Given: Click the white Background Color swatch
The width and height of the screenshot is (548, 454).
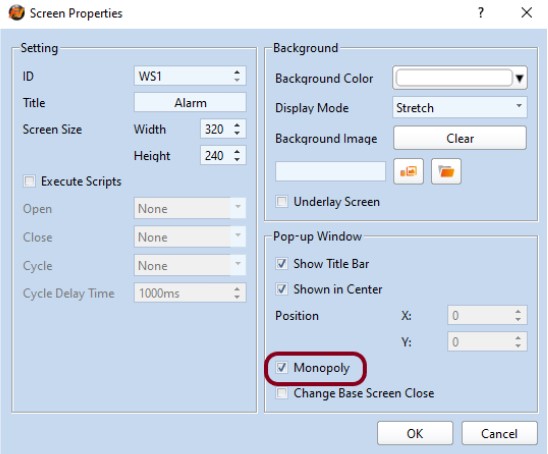Looking at the screenshot, I should point(454,78).
